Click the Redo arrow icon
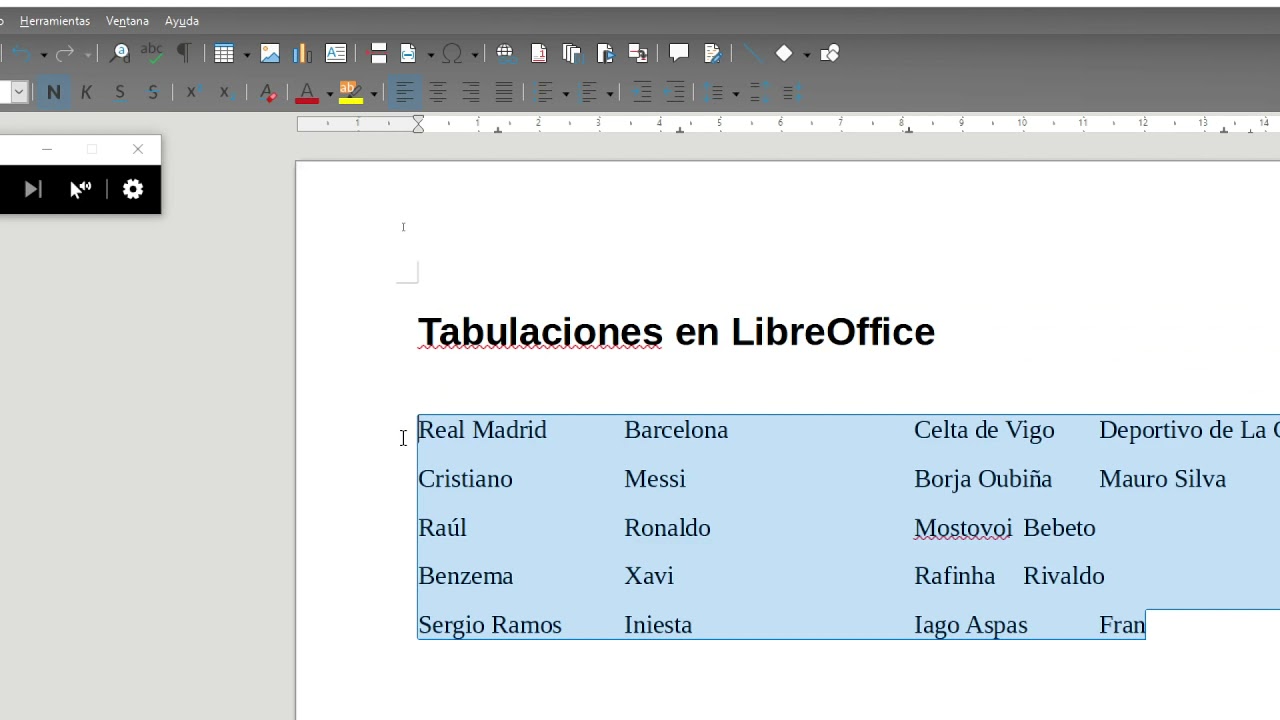 (65, 54)
